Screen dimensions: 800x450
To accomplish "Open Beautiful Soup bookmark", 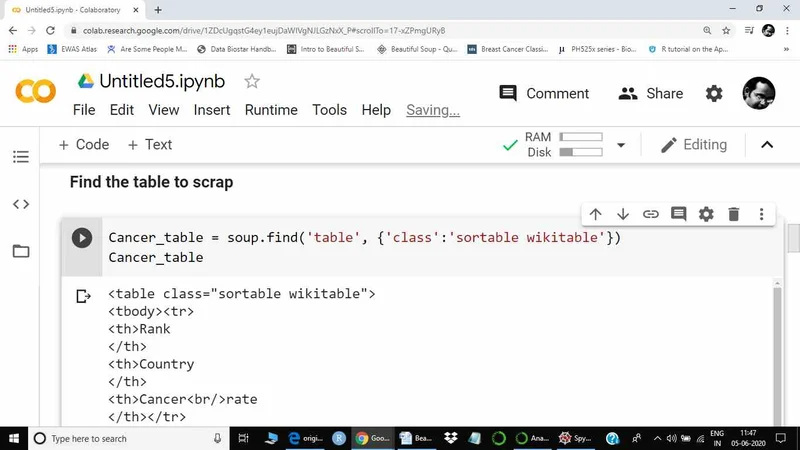I will click(417, 49).
